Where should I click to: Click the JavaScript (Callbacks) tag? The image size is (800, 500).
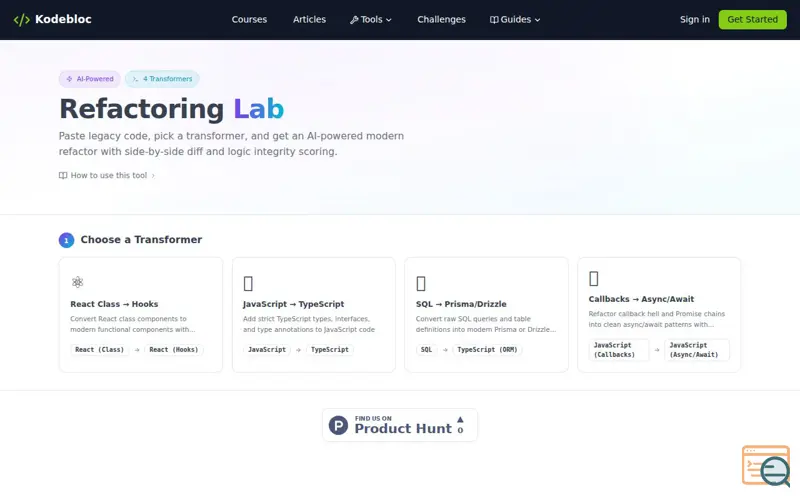click(618, 350)
